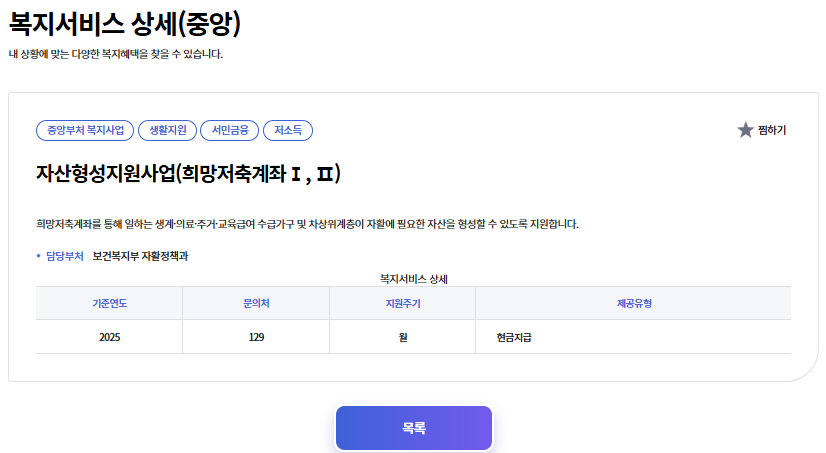Screen dimensions: 826x453
Task: Click the 지원주기 column header
Action: tap(402, 303)
